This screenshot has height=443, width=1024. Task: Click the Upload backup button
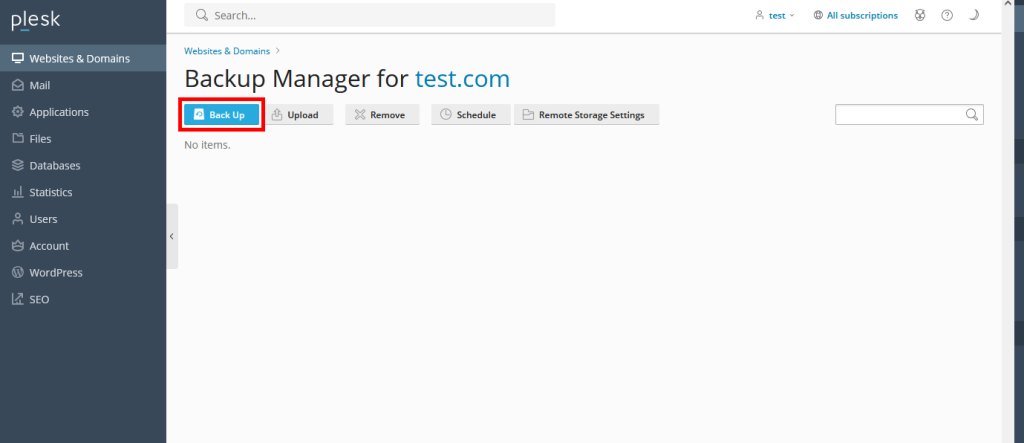(x=295, y=115)
